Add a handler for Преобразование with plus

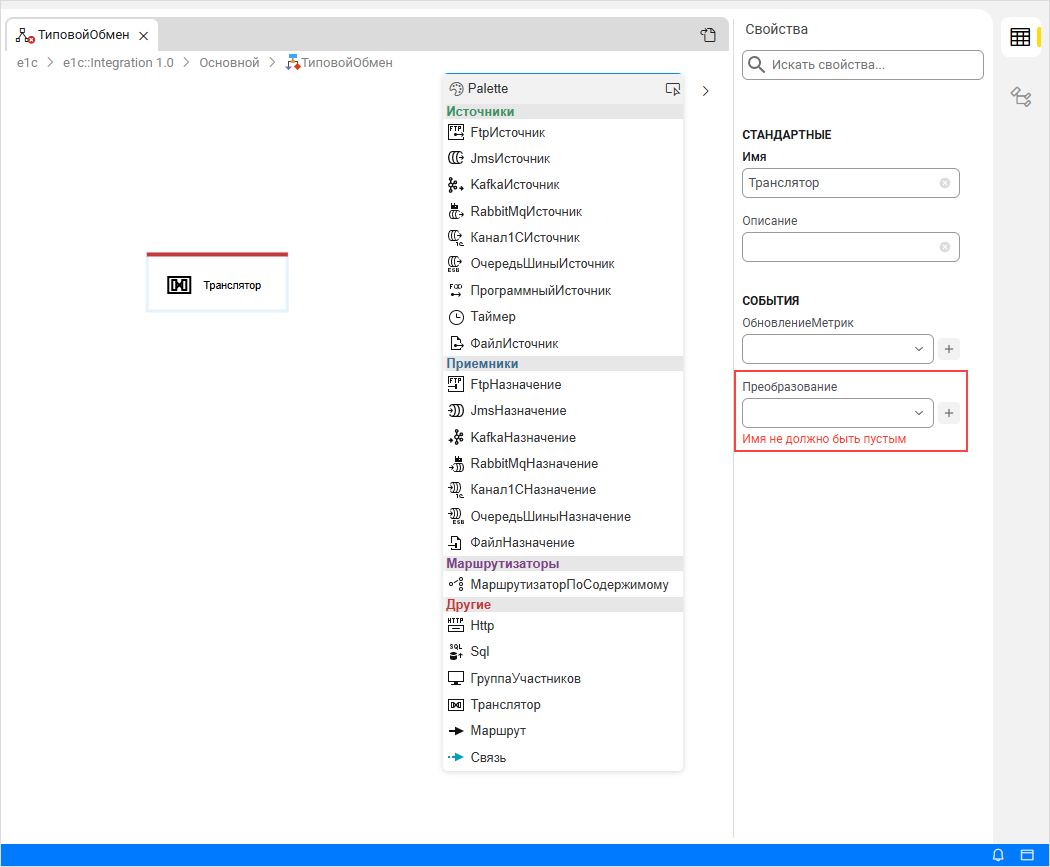click(x=950, y=413)
